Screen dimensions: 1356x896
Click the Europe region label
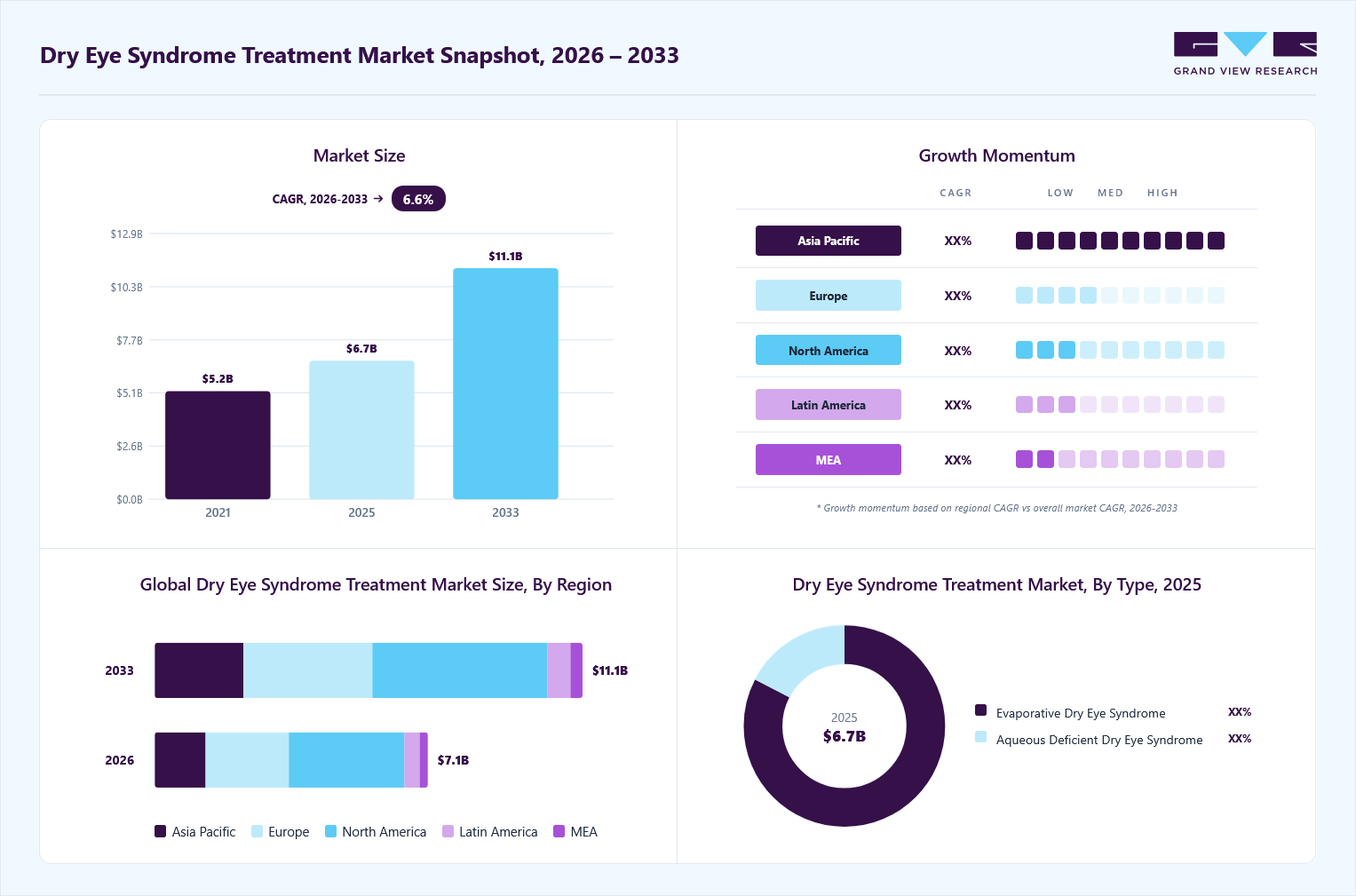829,296
